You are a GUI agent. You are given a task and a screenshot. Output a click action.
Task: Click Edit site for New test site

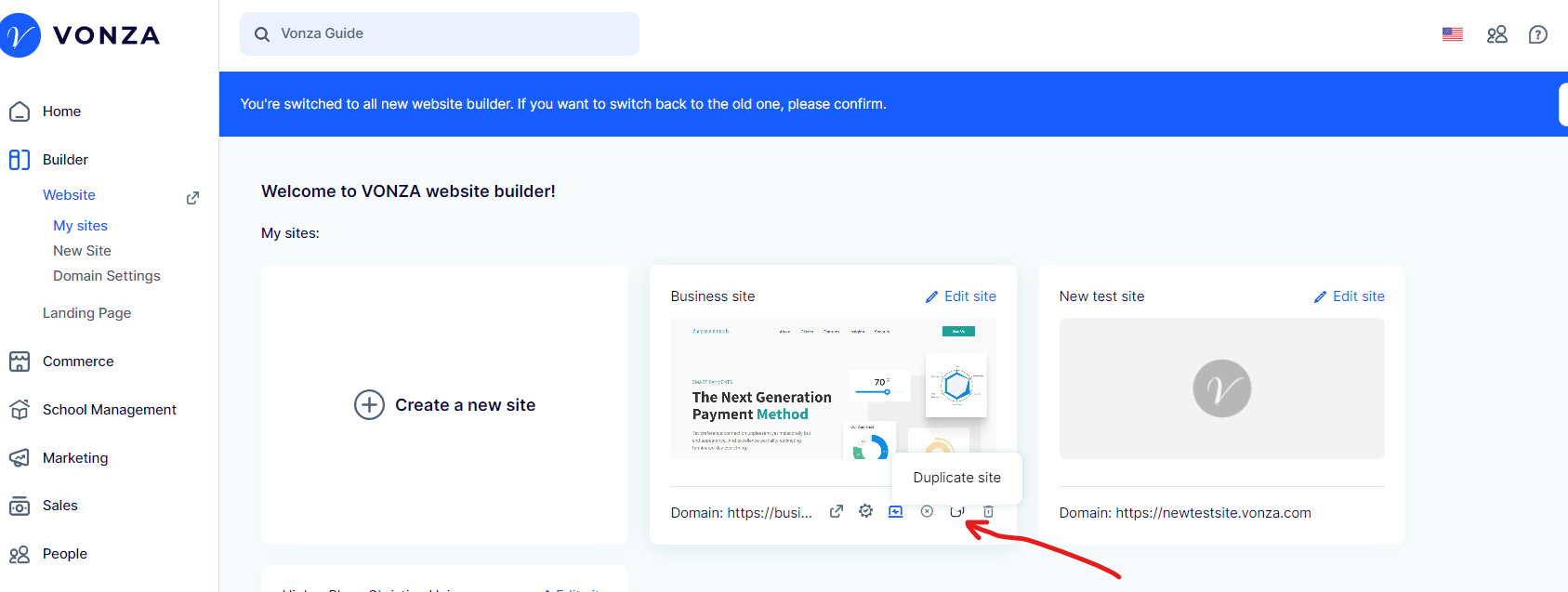point(1359,296)
